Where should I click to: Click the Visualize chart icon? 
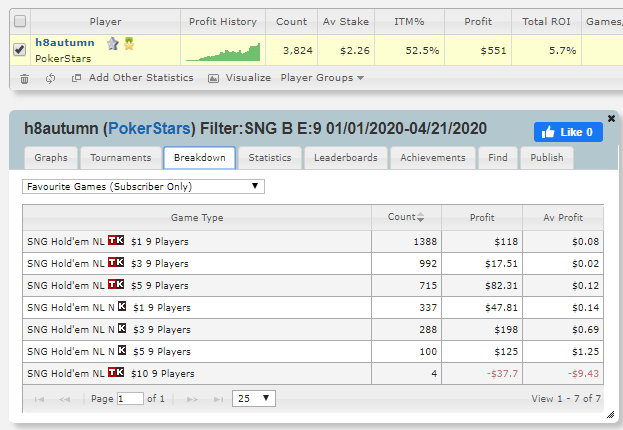pyautogui.click(x=213, y=78)
